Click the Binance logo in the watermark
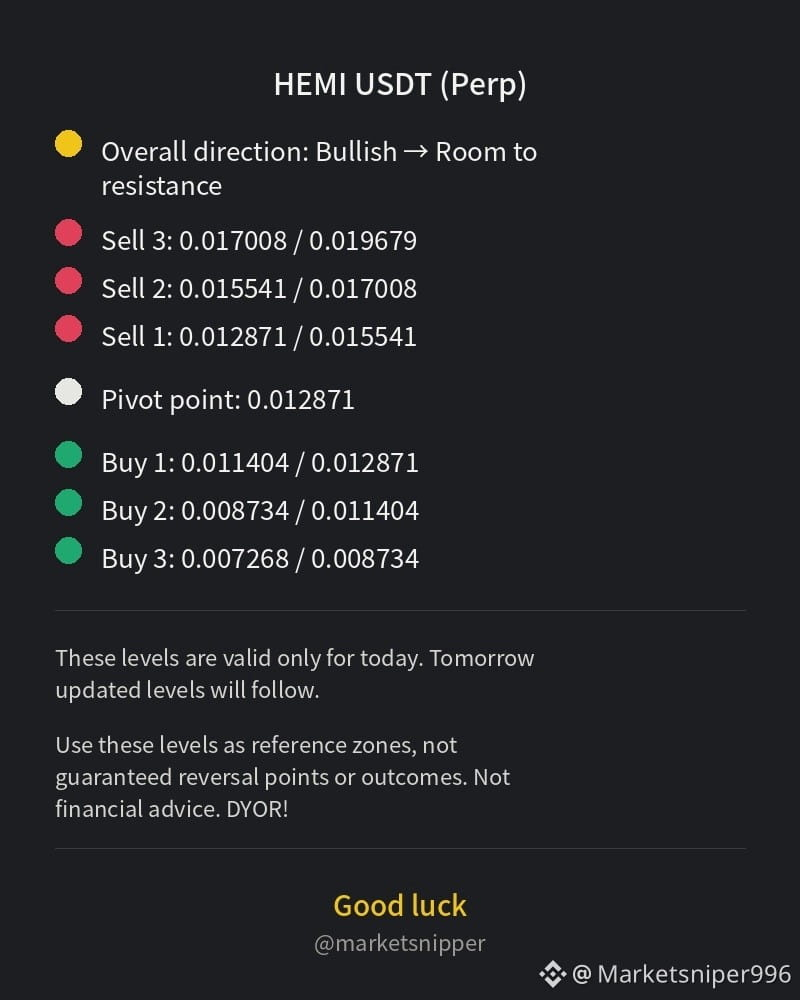This screenshot has height=1000, width=800. tap(552, 974)
